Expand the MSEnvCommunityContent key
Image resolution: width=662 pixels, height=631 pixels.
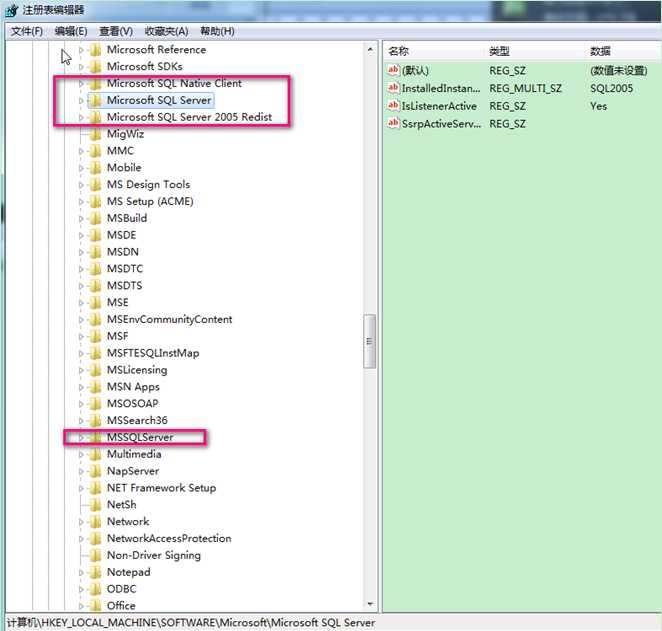(x=81, y=320)
